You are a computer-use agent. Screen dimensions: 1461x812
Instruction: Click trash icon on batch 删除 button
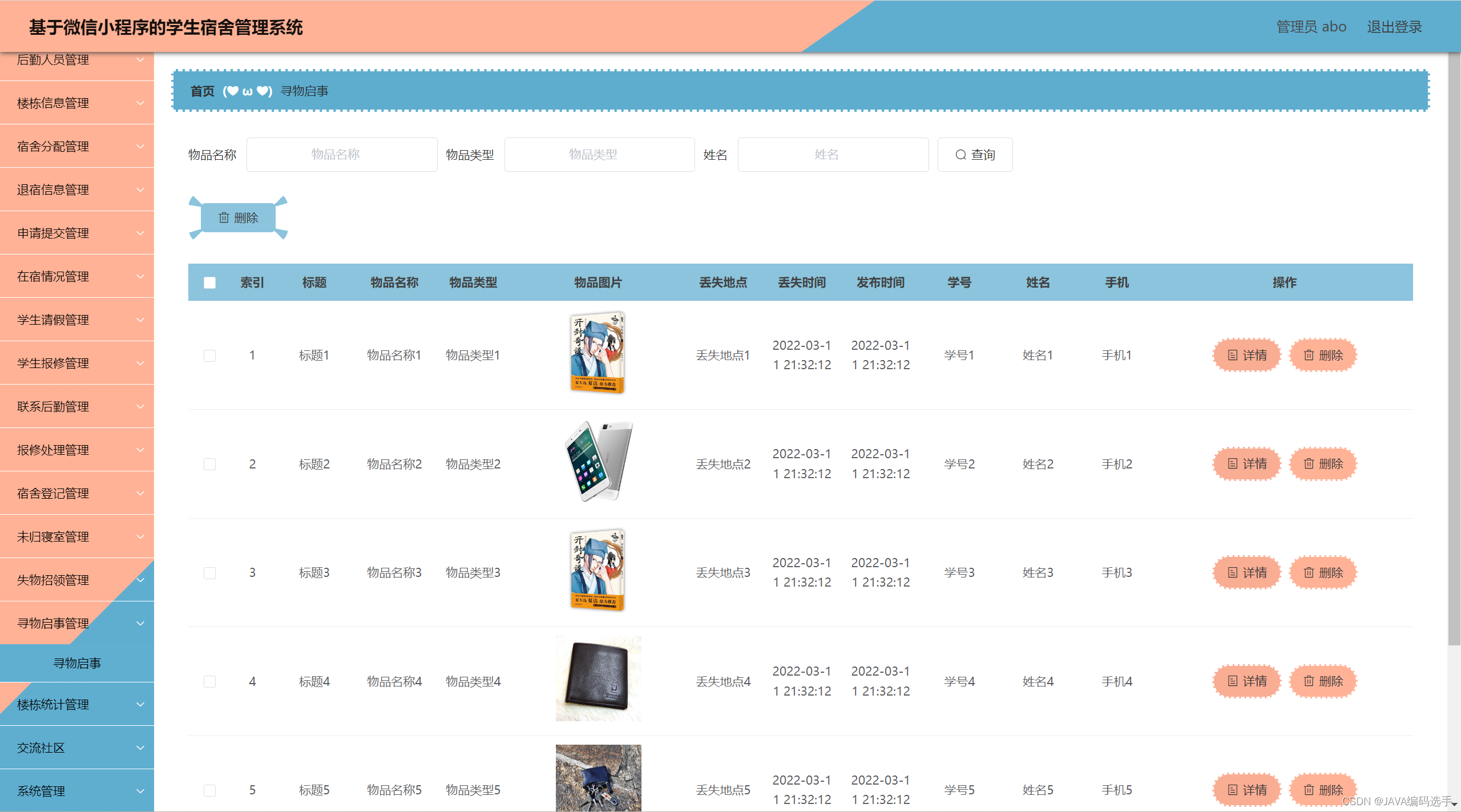pos(224,217)
